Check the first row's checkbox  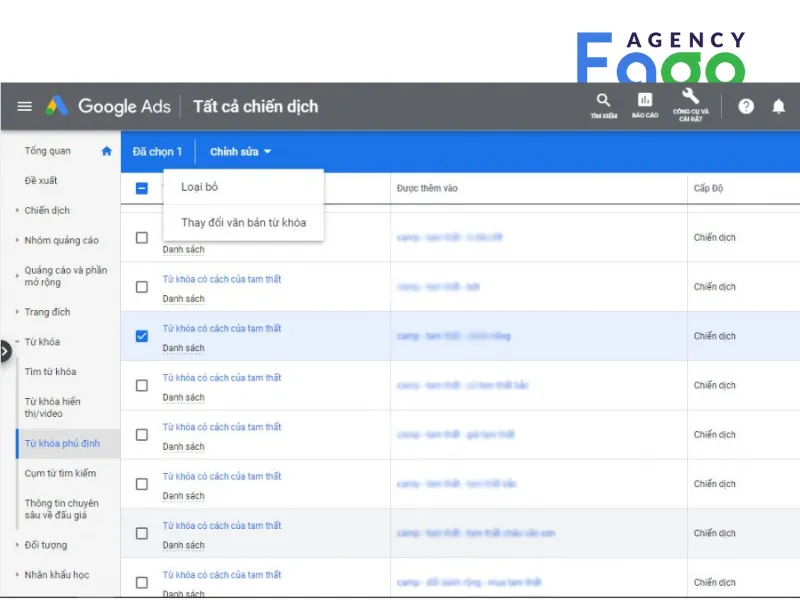coord(142,238)
